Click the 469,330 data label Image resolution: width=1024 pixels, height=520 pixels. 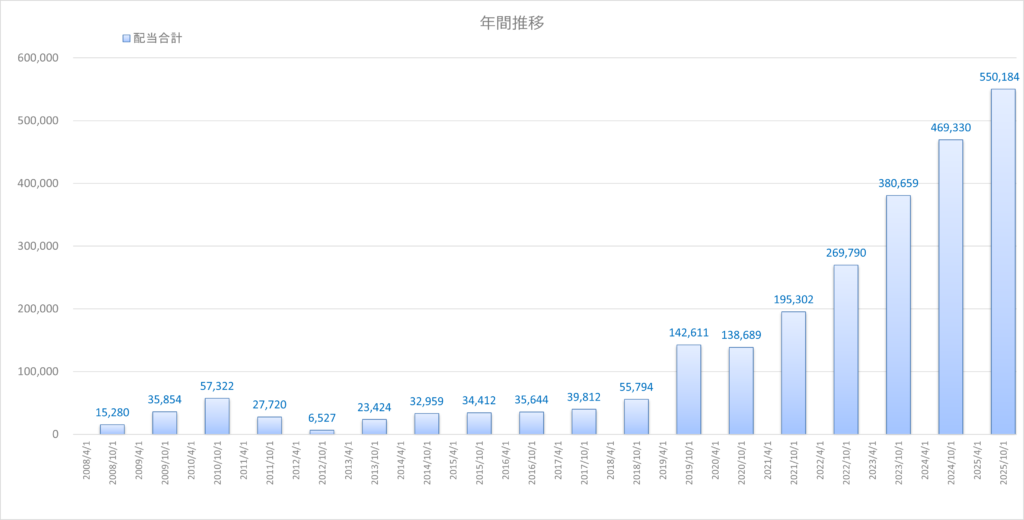950,128
